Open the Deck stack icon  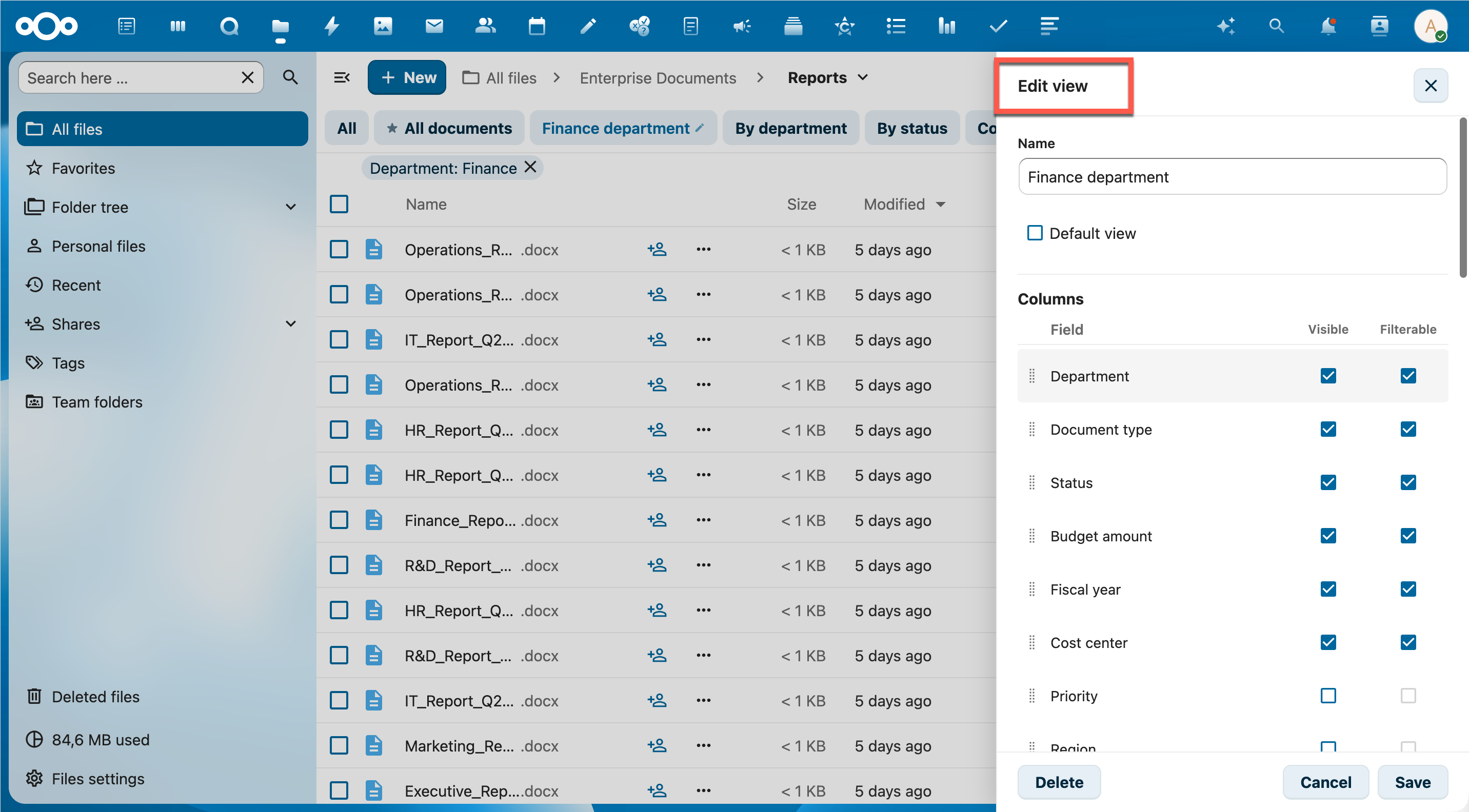(x=793, y=26)
